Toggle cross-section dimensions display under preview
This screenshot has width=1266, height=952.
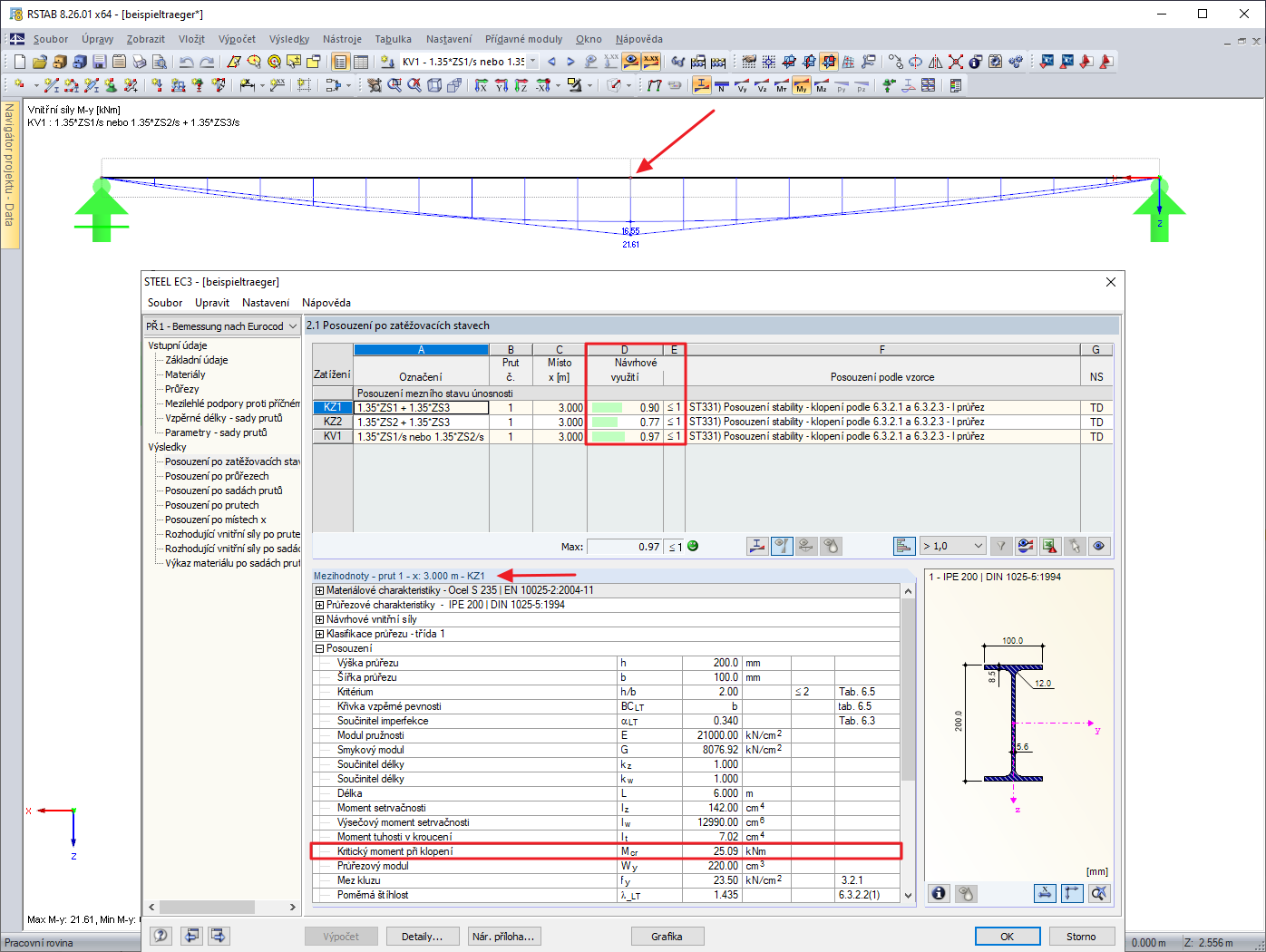click(x=1046, y=893)
